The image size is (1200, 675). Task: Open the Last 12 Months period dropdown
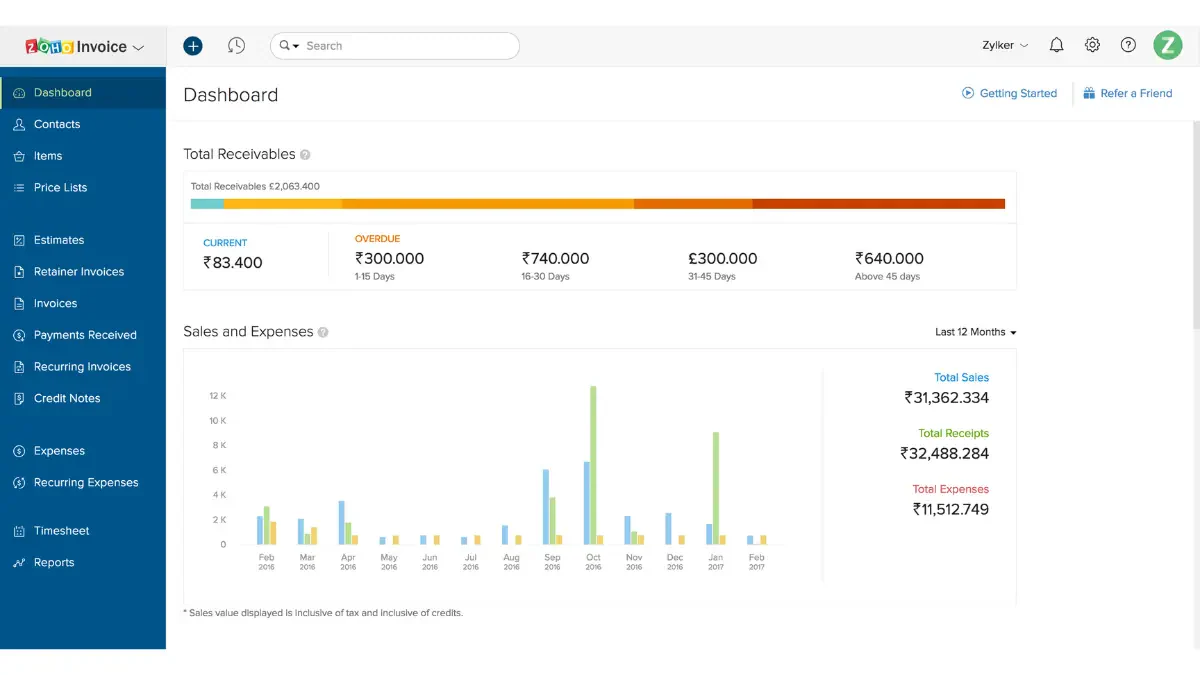pos(975,332)
